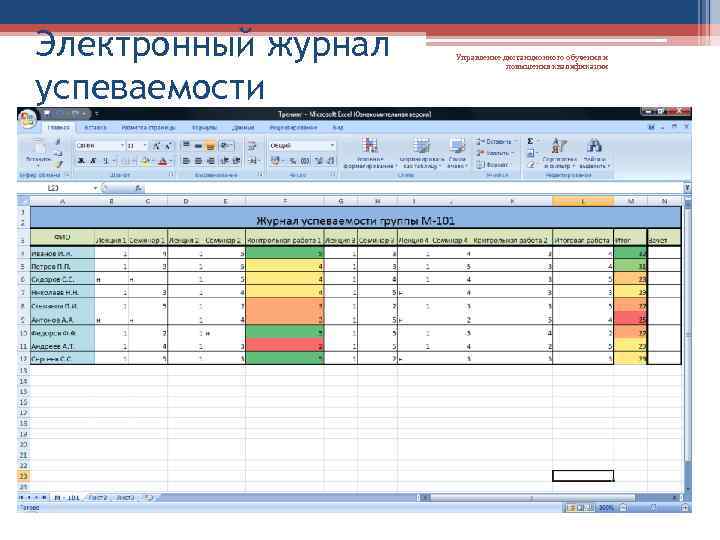Click the Format Painter brush icon

click(58, 164)
